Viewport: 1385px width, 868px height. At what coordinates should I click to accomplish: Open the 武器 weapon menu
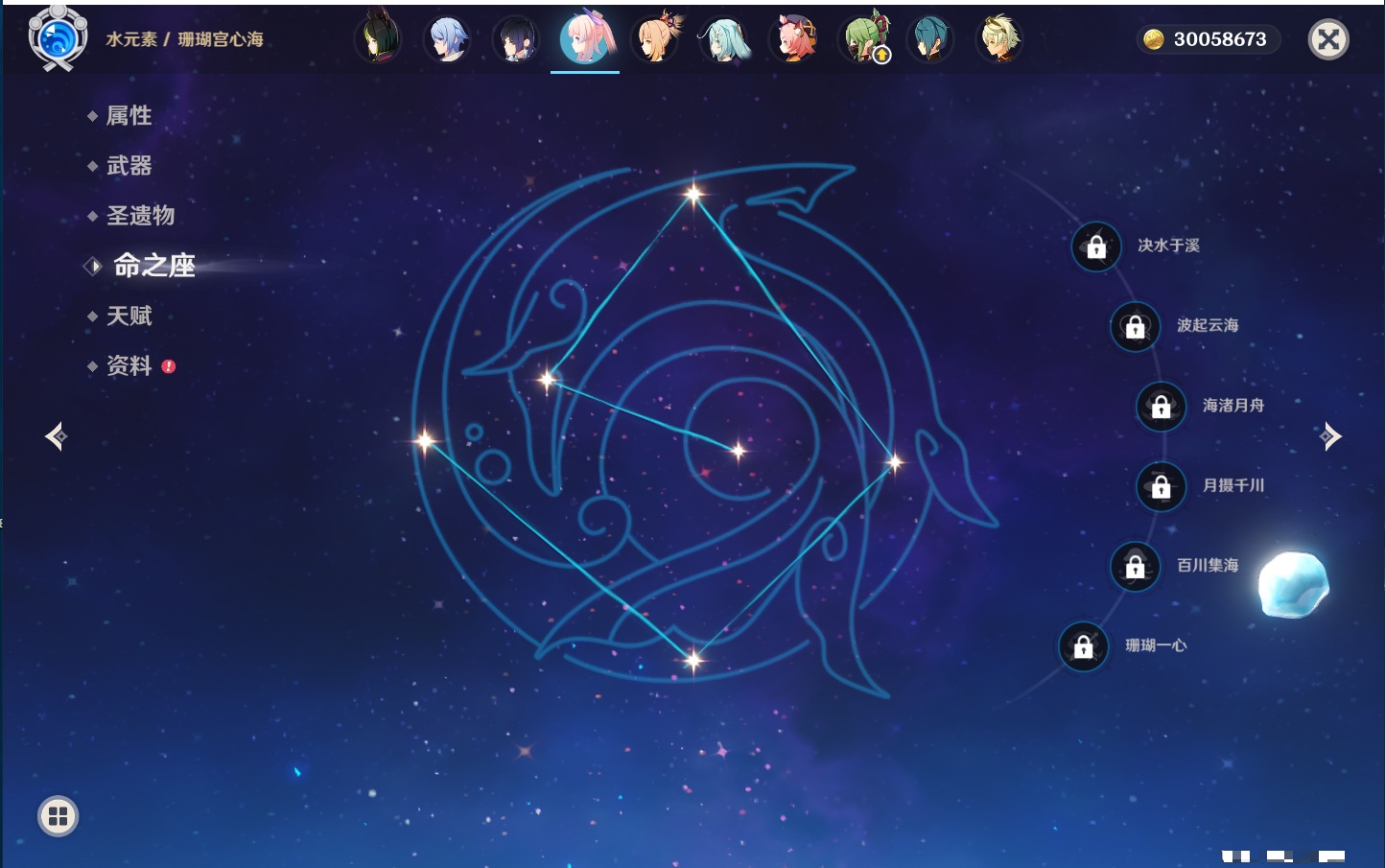[129, 166]
